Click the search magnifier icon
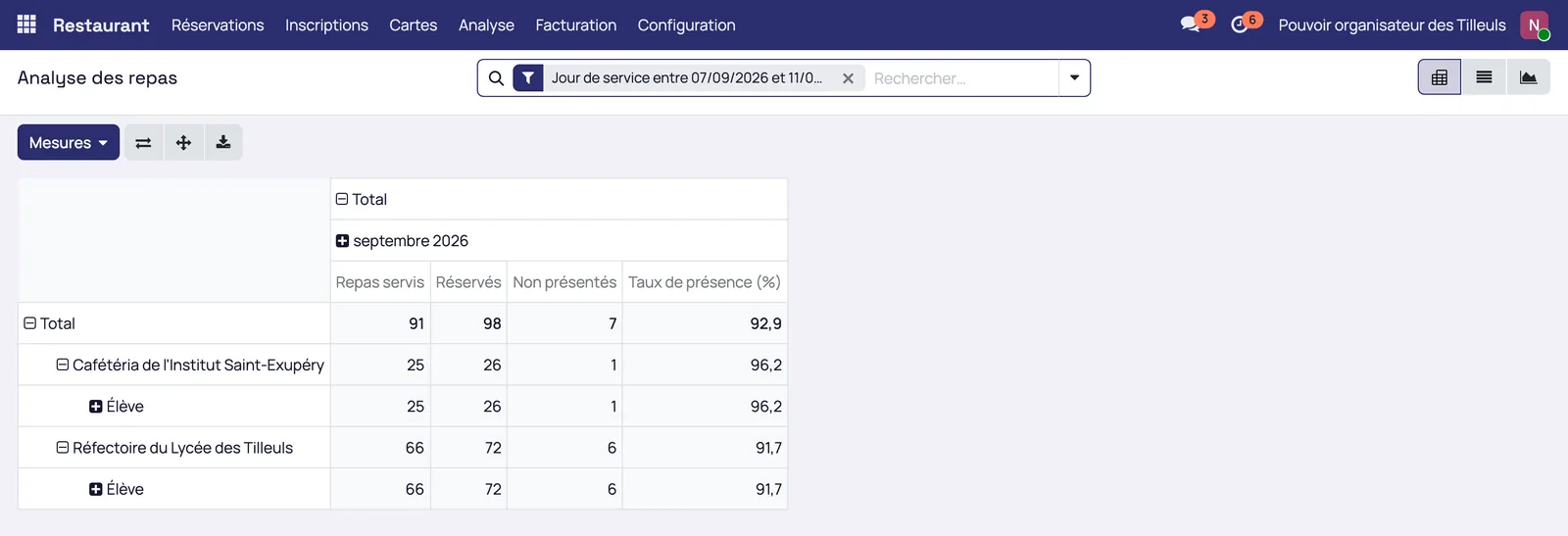1568x536 pixels. (x=497, y=78)
